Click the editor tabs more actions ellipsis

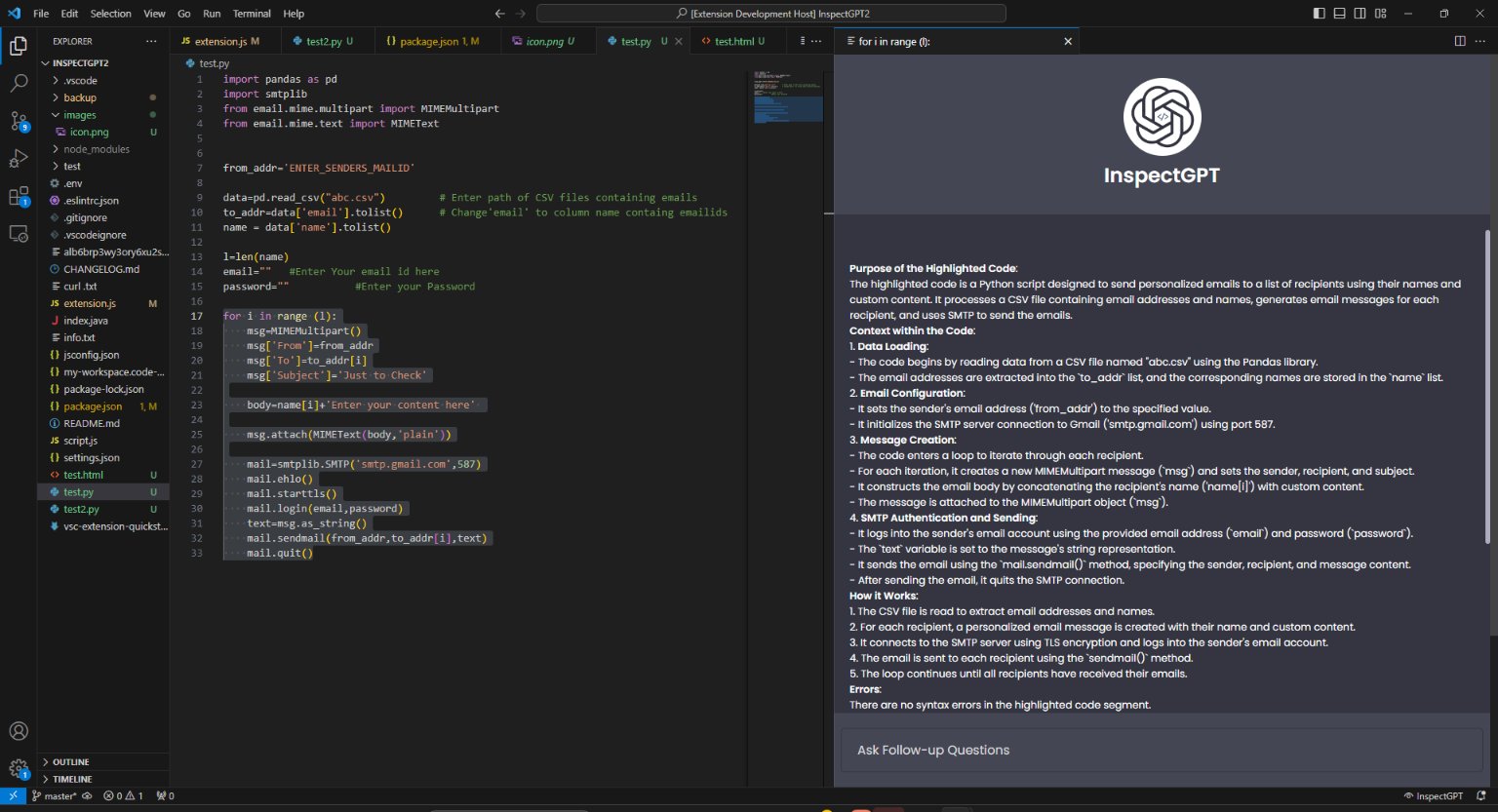(816, 41)
